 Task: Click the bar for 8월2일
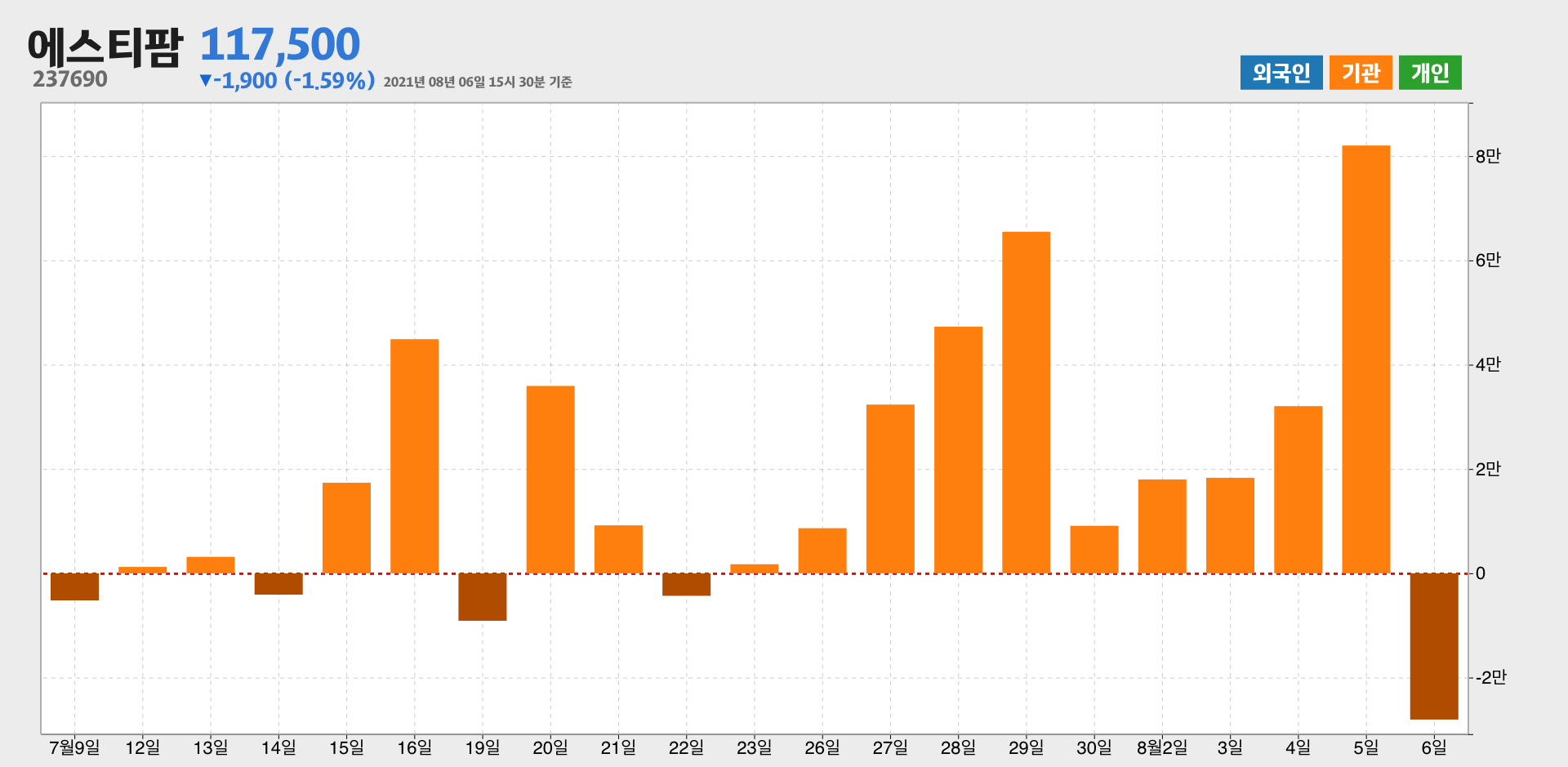pyautogui.click(x=1162, y=526)
